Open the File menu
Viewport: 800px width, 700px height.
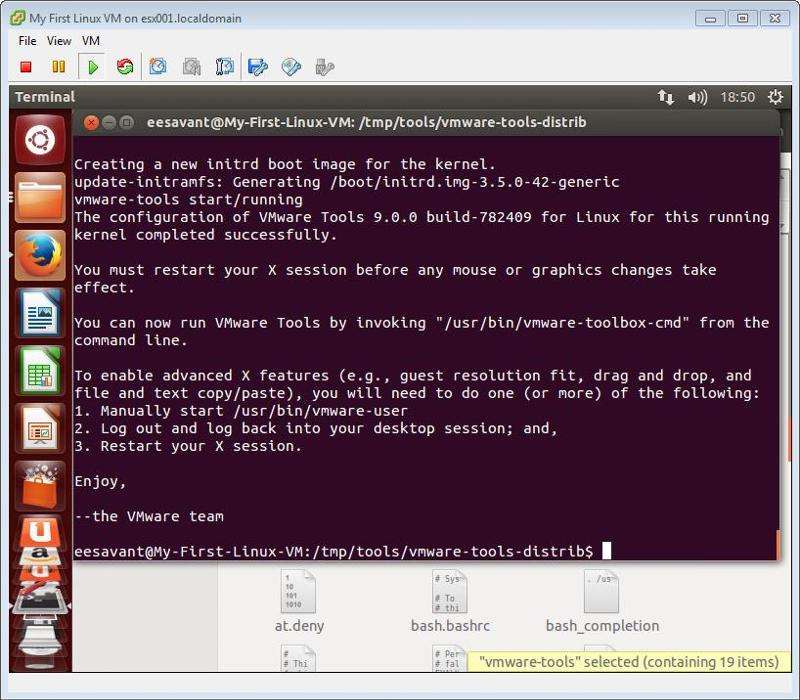pos(27,41)
